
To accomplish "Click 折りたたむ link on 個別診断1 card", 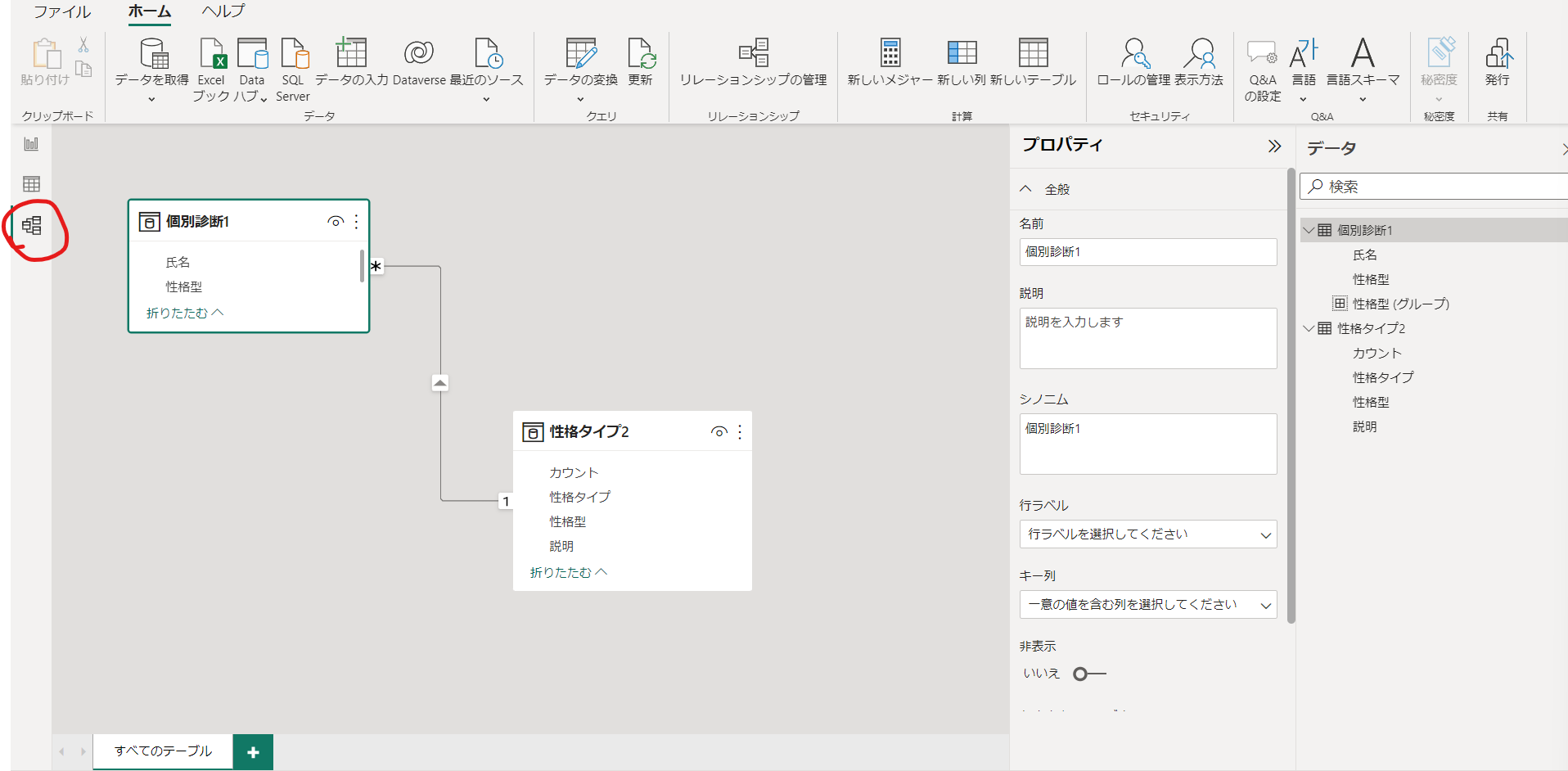I will [185, 313].
